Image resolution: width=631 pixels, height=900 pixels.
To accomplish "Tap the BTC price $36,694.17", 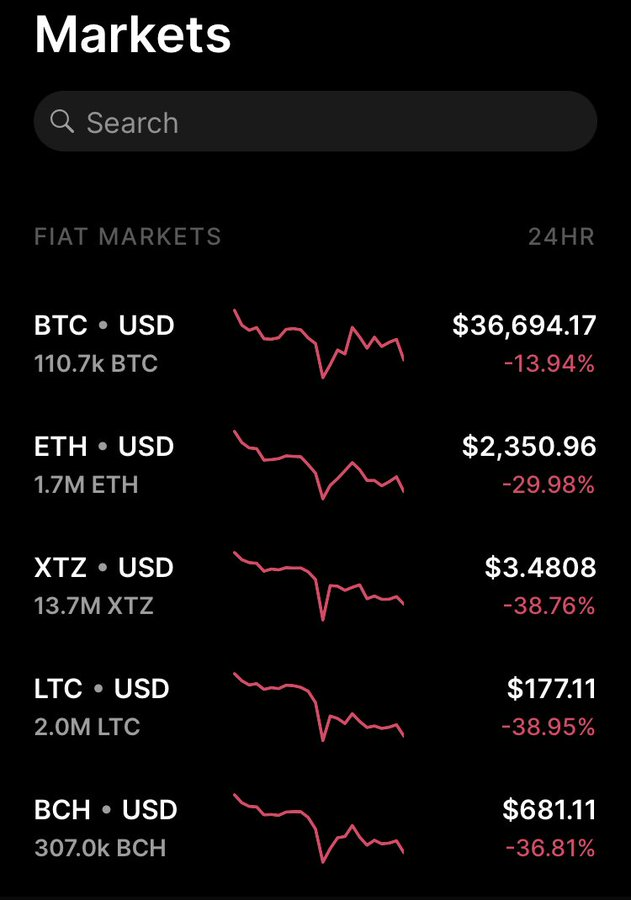I will coord(524,325).
